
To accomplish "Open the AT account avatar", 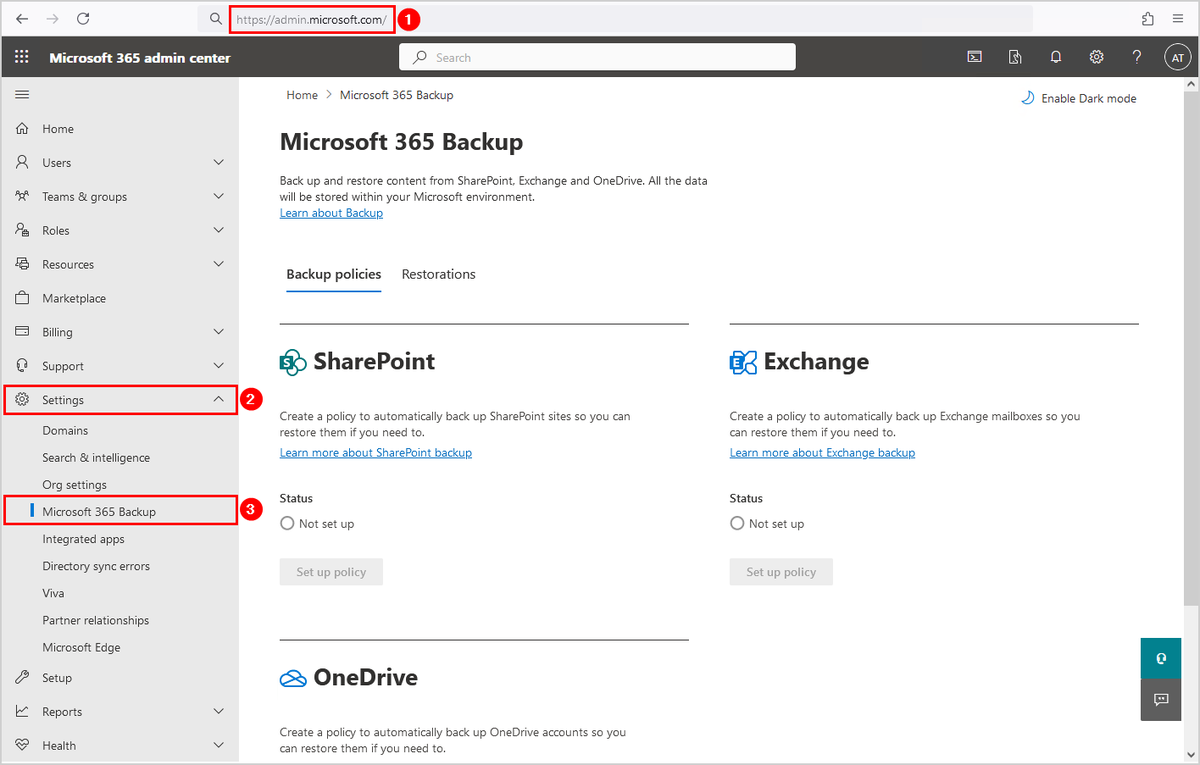I will point(1177,58).
